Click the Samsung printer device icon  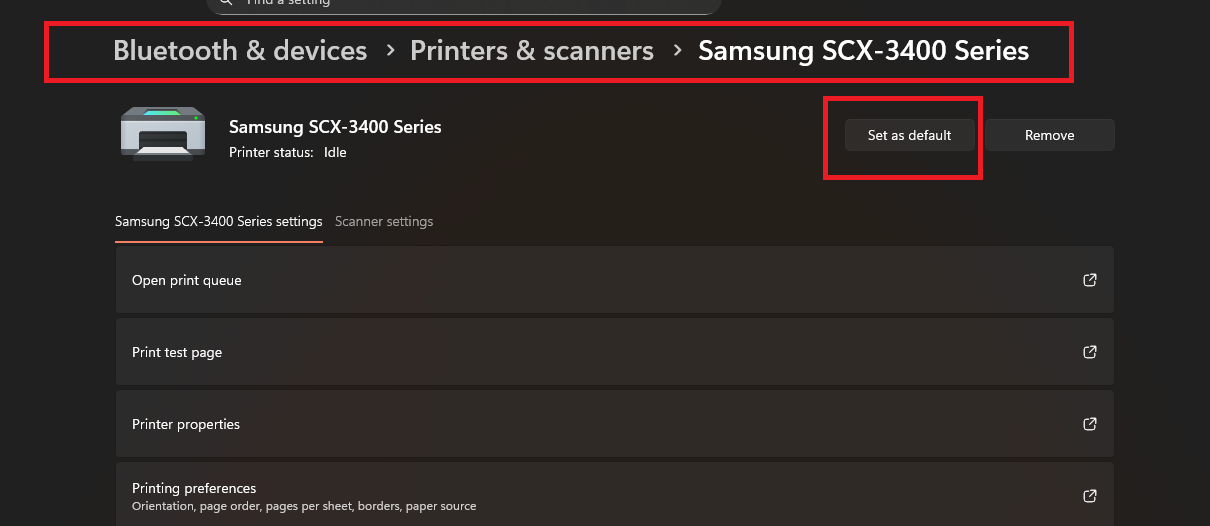163,134
